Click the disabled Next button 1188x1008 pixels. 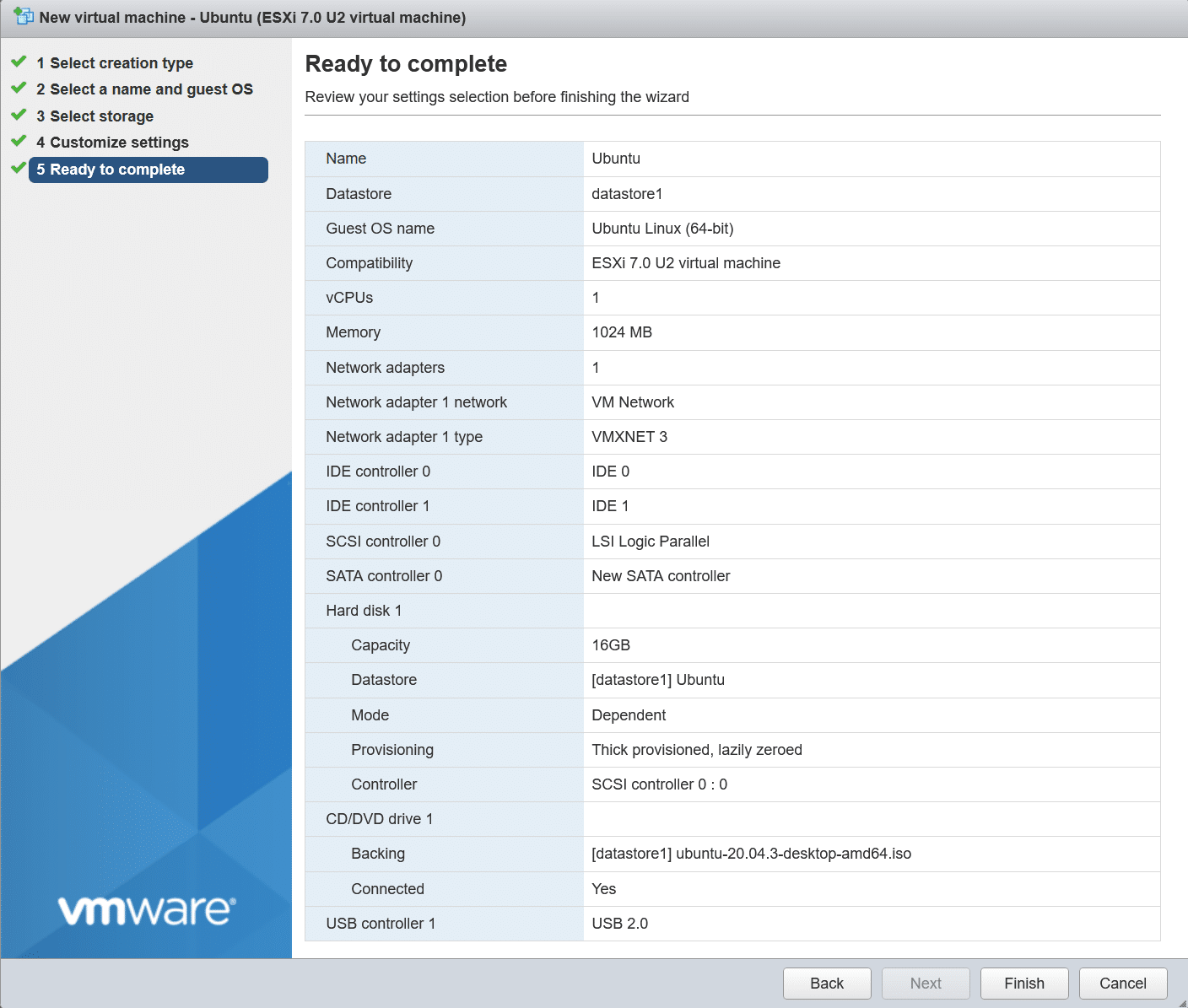coord(926,984)
